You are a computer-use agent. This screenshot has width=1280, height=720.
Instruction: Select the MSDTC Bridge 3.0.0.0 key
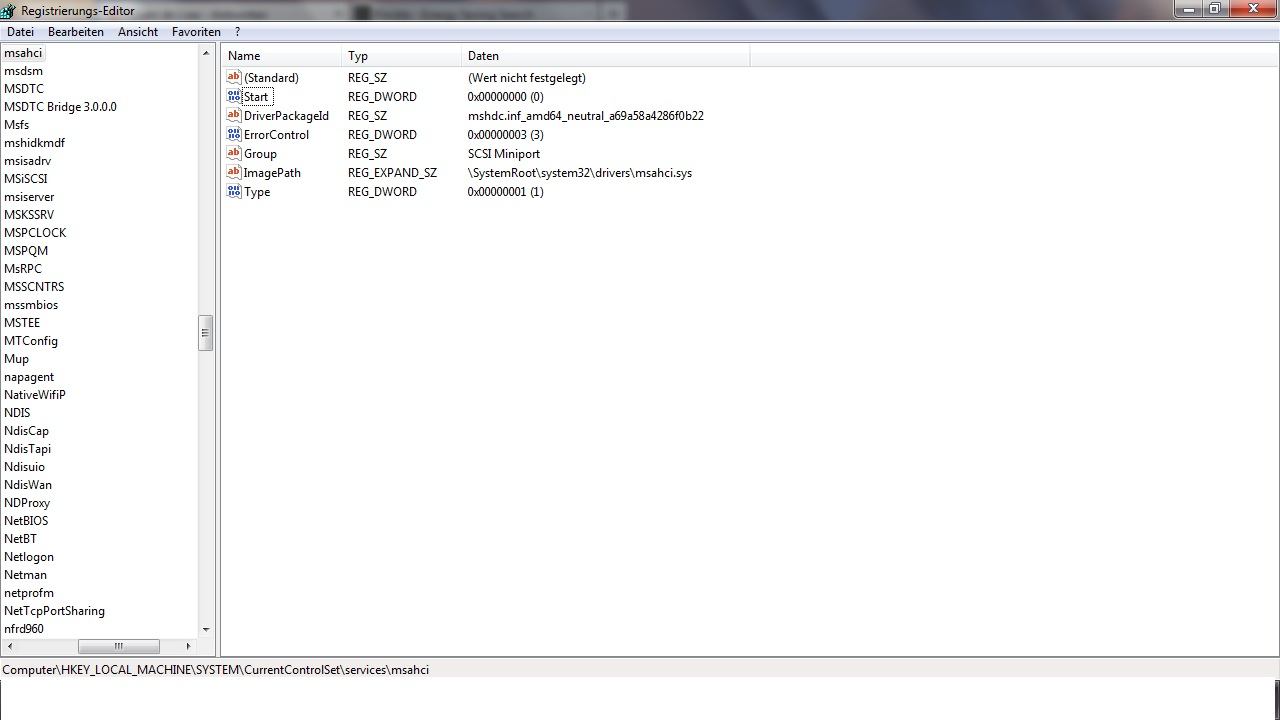click(x=60, y=107)
